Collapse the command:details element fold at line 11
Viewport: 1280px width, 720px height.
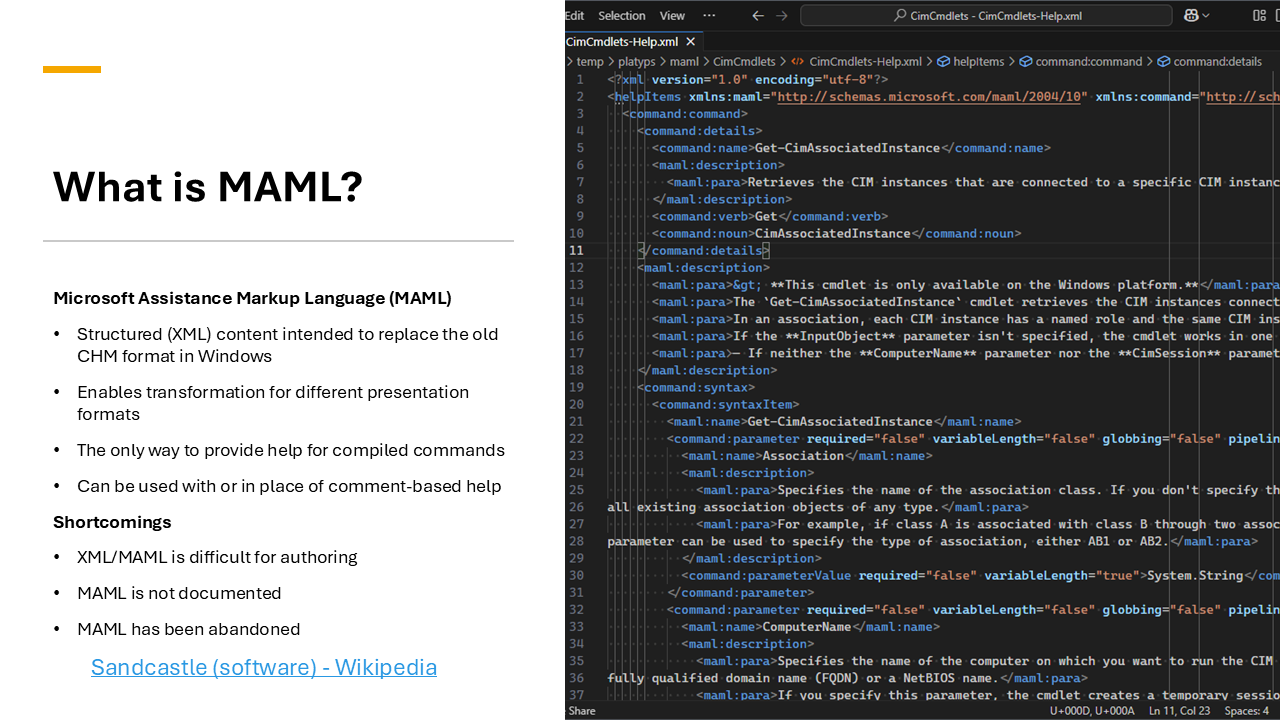[x=600, y=250]
